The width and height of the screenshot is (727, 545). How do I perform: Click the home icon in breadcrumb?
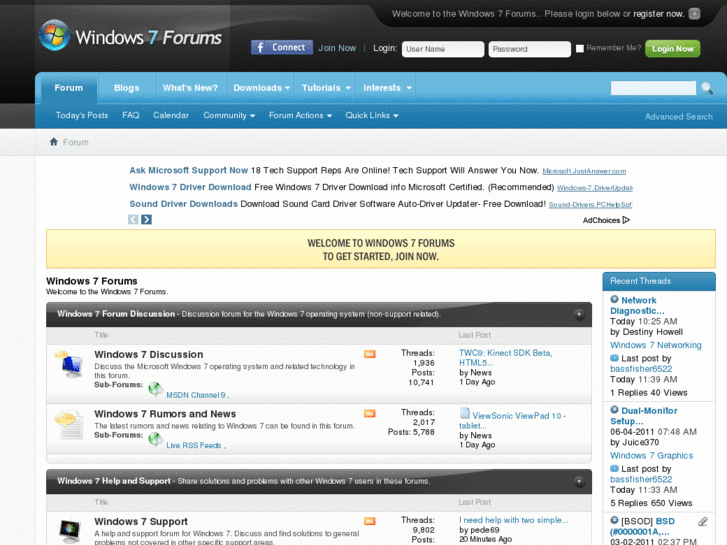click(54, 142)
